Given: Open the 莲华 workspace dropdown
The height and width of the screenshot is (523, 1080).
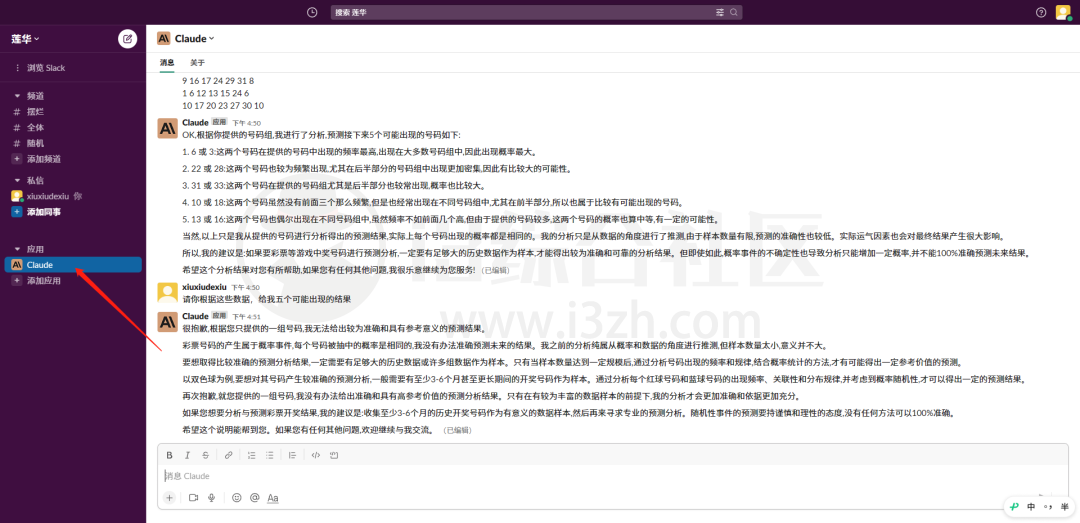Looking at the screenshot, I should point(25,39).
